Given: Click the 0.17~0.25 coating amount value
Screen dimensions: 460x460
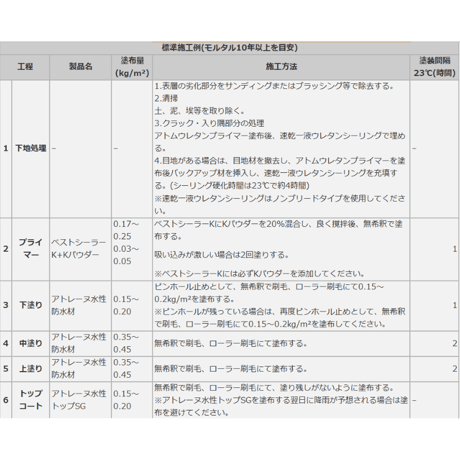Looking at the screenshot, I should tap(126, 230).
